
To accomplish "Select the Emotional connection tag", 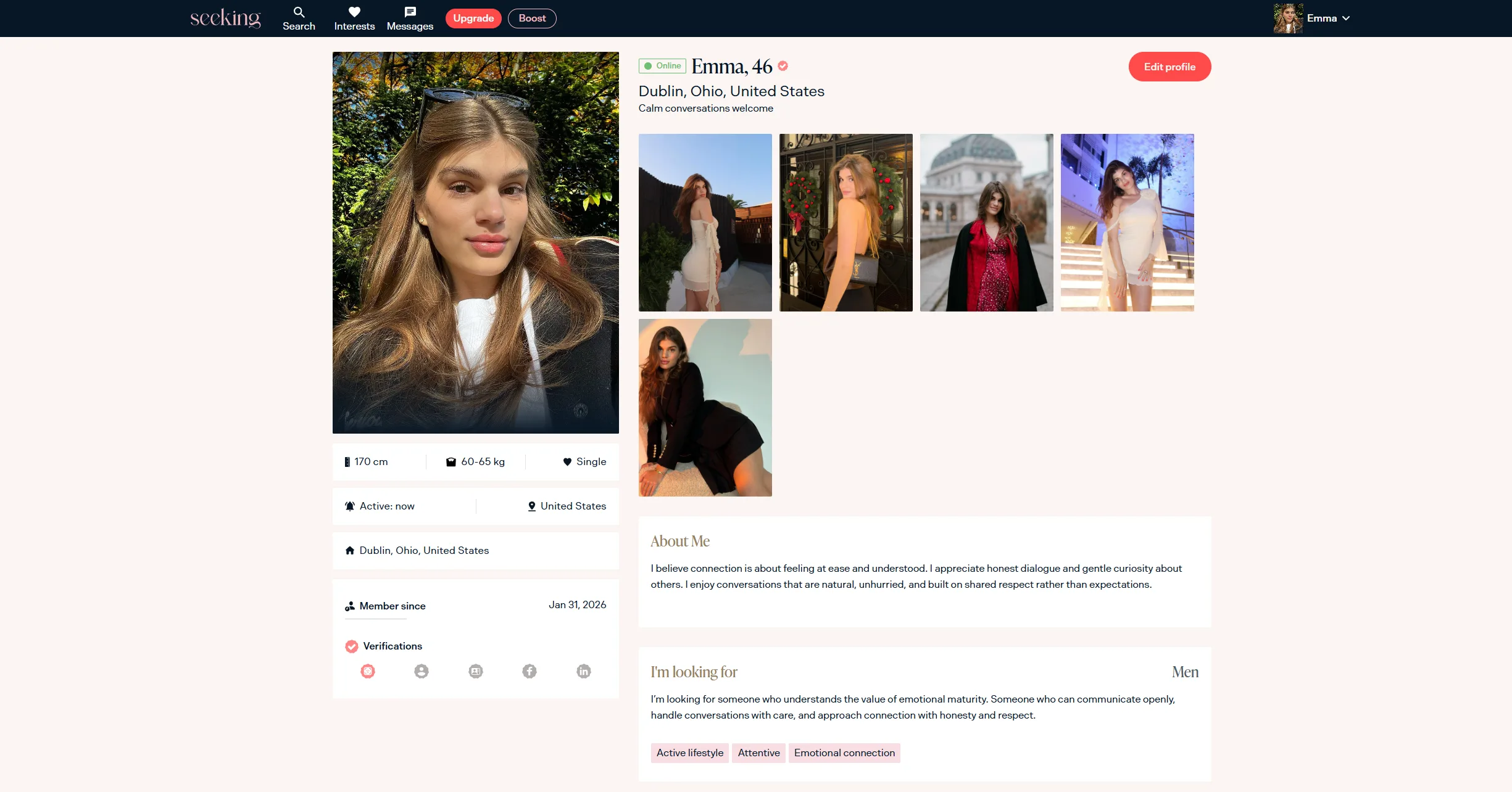I will coord(844,753).
